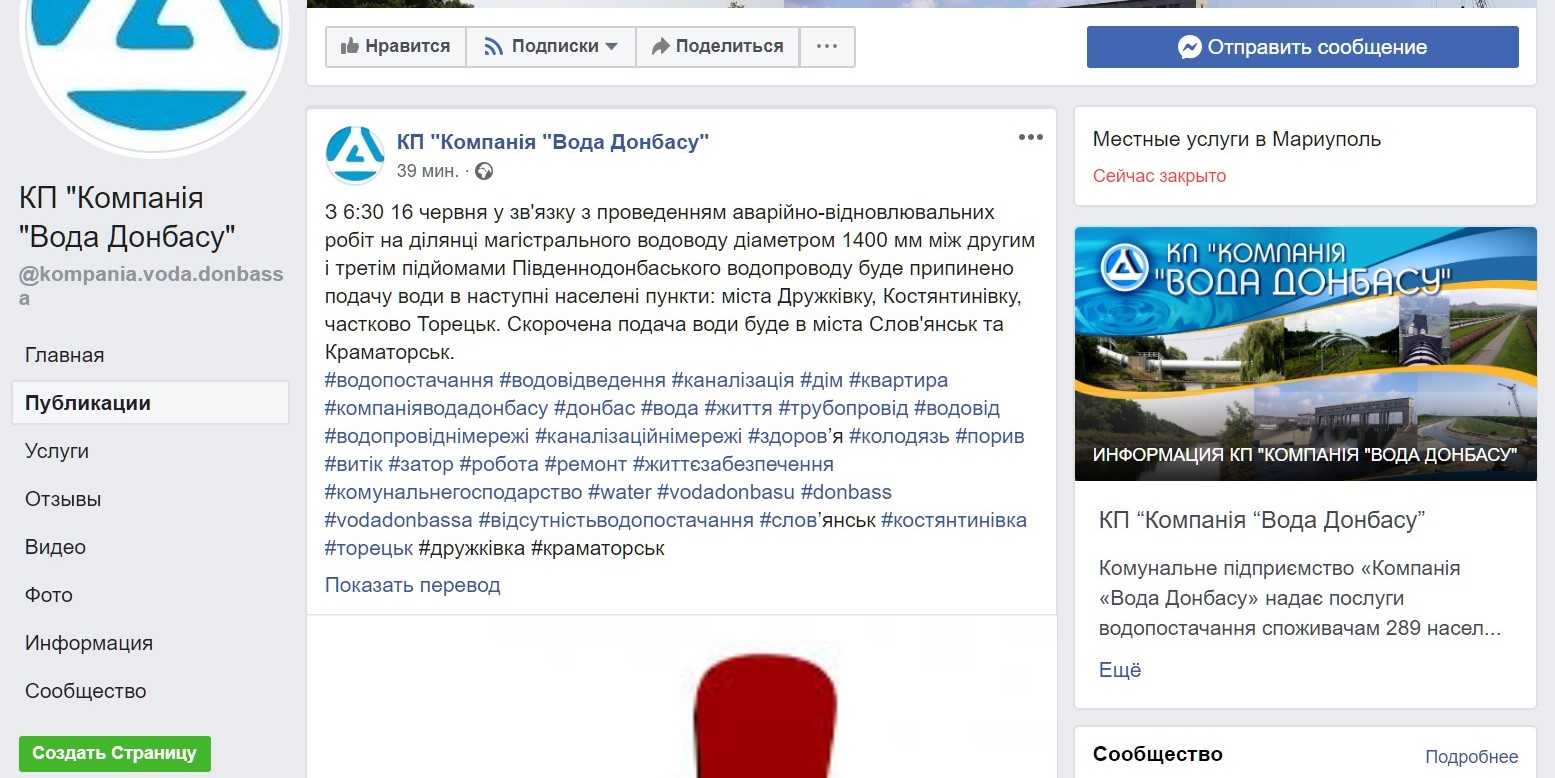Viewport: 1555px width, 778px height.
Task: Go to the Отзывы section
Action: [63, 499]
